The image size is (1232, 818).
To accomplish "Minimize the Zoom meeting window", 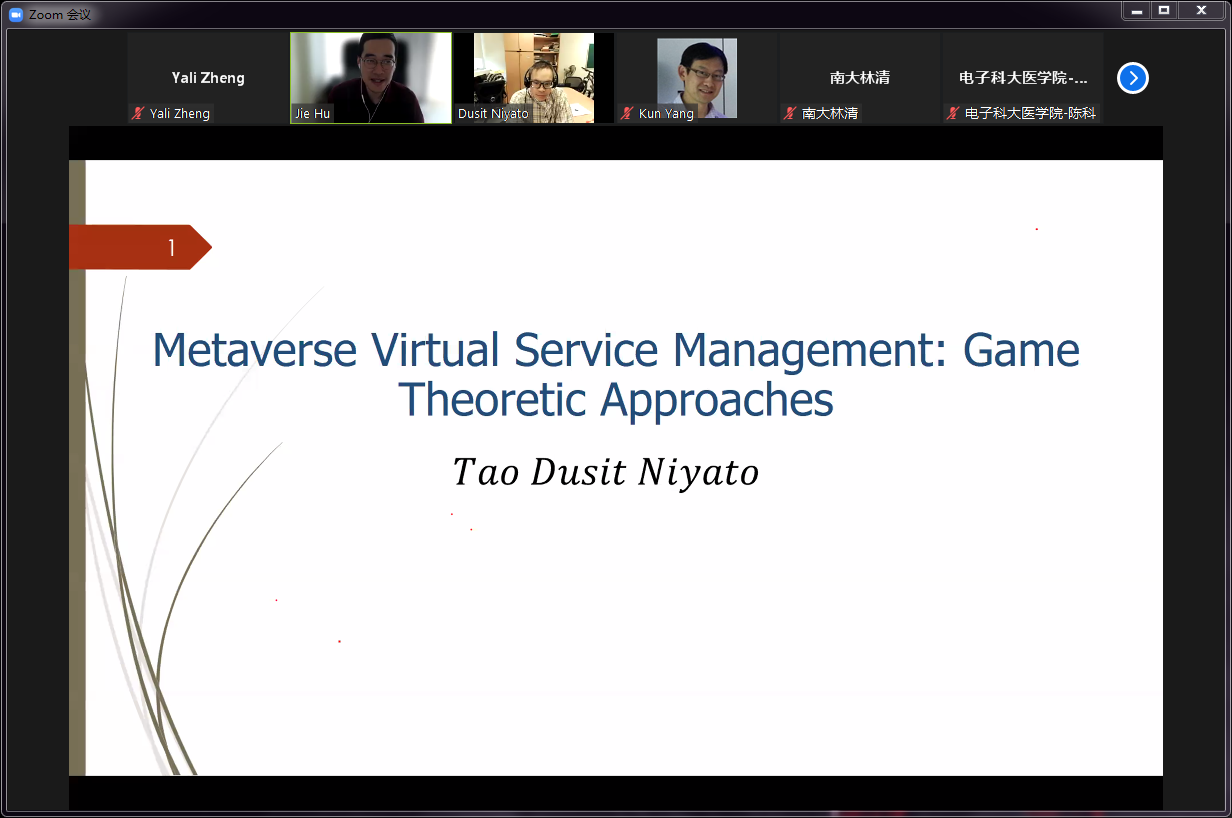I will pos(1135,10).
